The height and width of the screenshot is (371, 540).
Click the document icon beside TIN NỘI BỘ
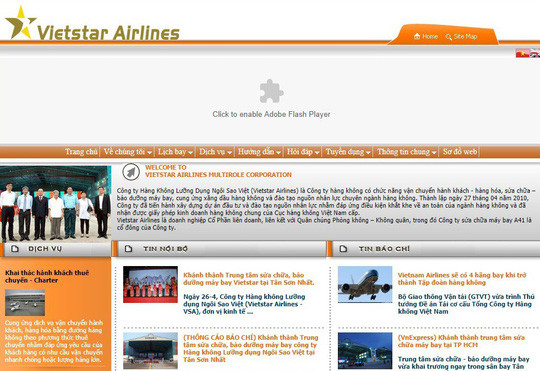pyautogui.click(x=128, y=248)
